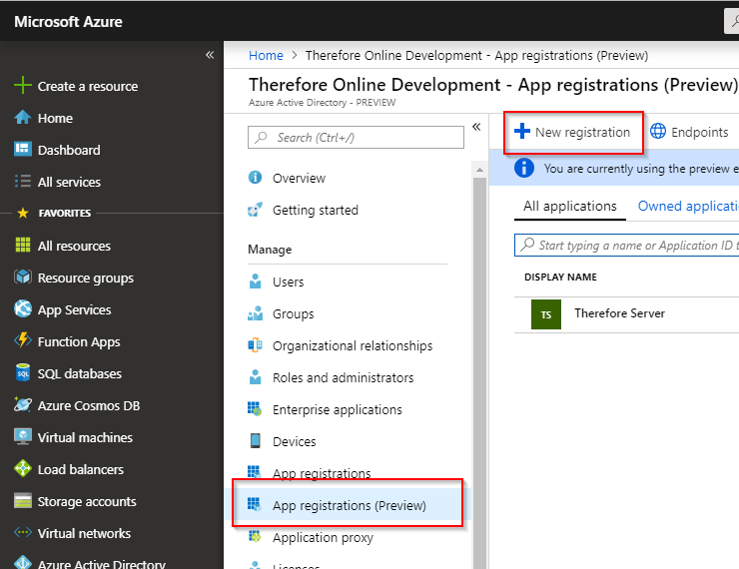The width and height of the screenshot is (739, 569).
Task: Select App registrations (Preview) menu item
Action: click(x=347, y=505)
